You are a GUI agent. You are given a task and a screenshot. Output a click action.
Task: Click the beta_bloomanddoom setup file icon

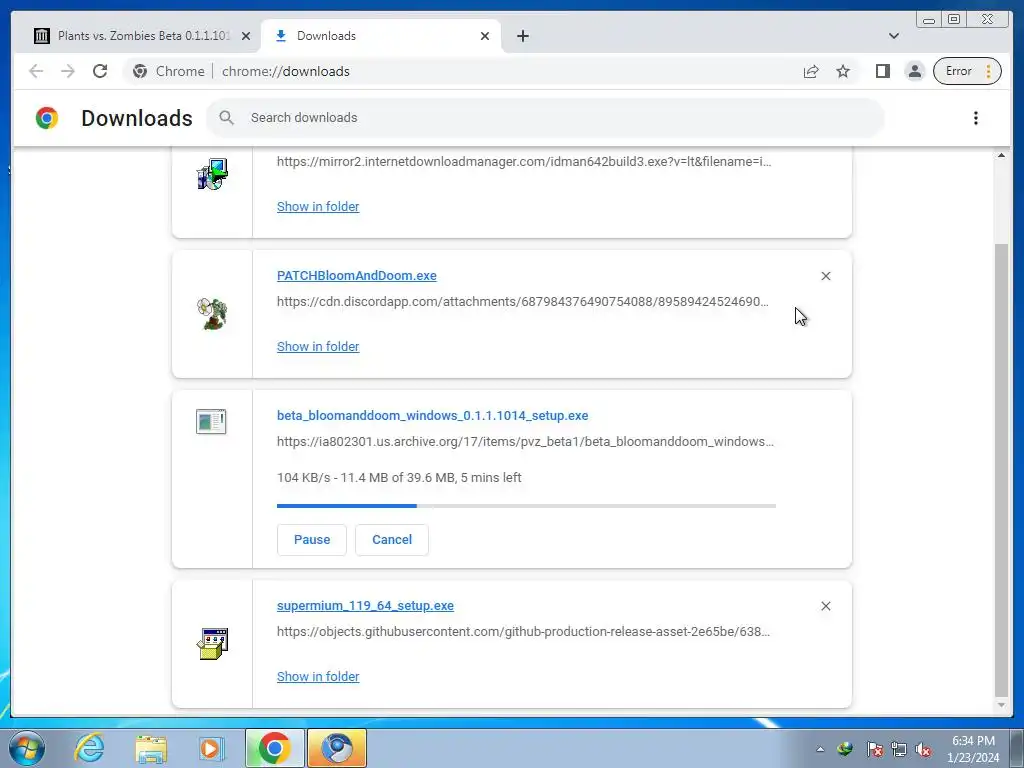[211, 421]
